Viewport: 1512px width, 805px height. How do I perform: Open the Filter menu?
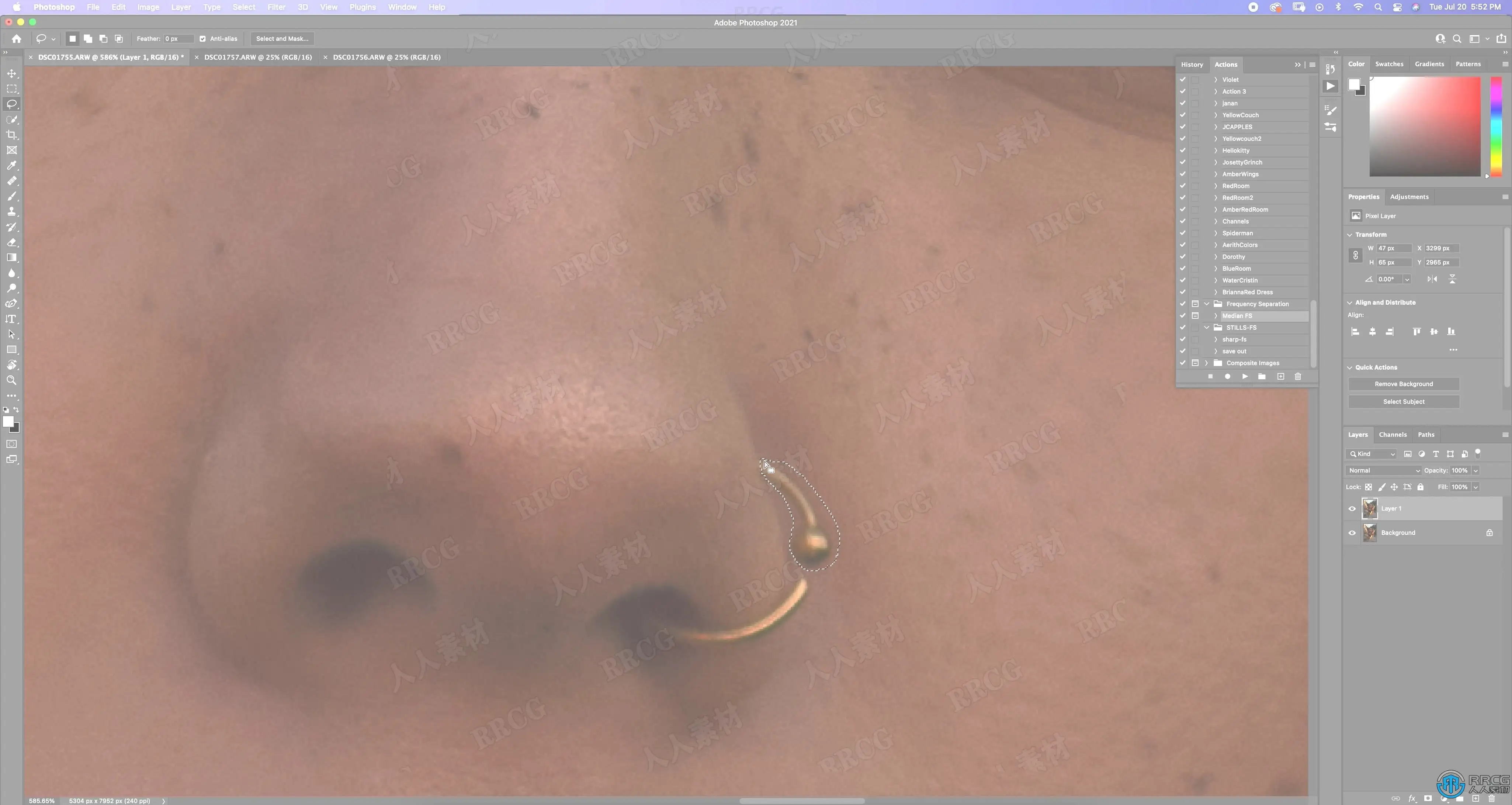[276, 7]
